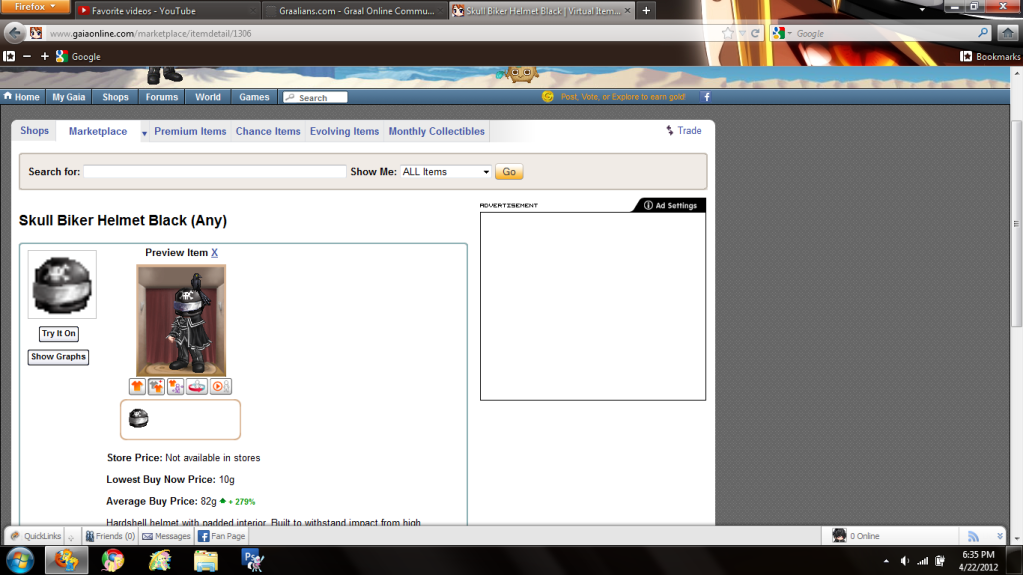Open the Firefox menu dropdown
1023x575 pixels.
(x=36, y=7)
